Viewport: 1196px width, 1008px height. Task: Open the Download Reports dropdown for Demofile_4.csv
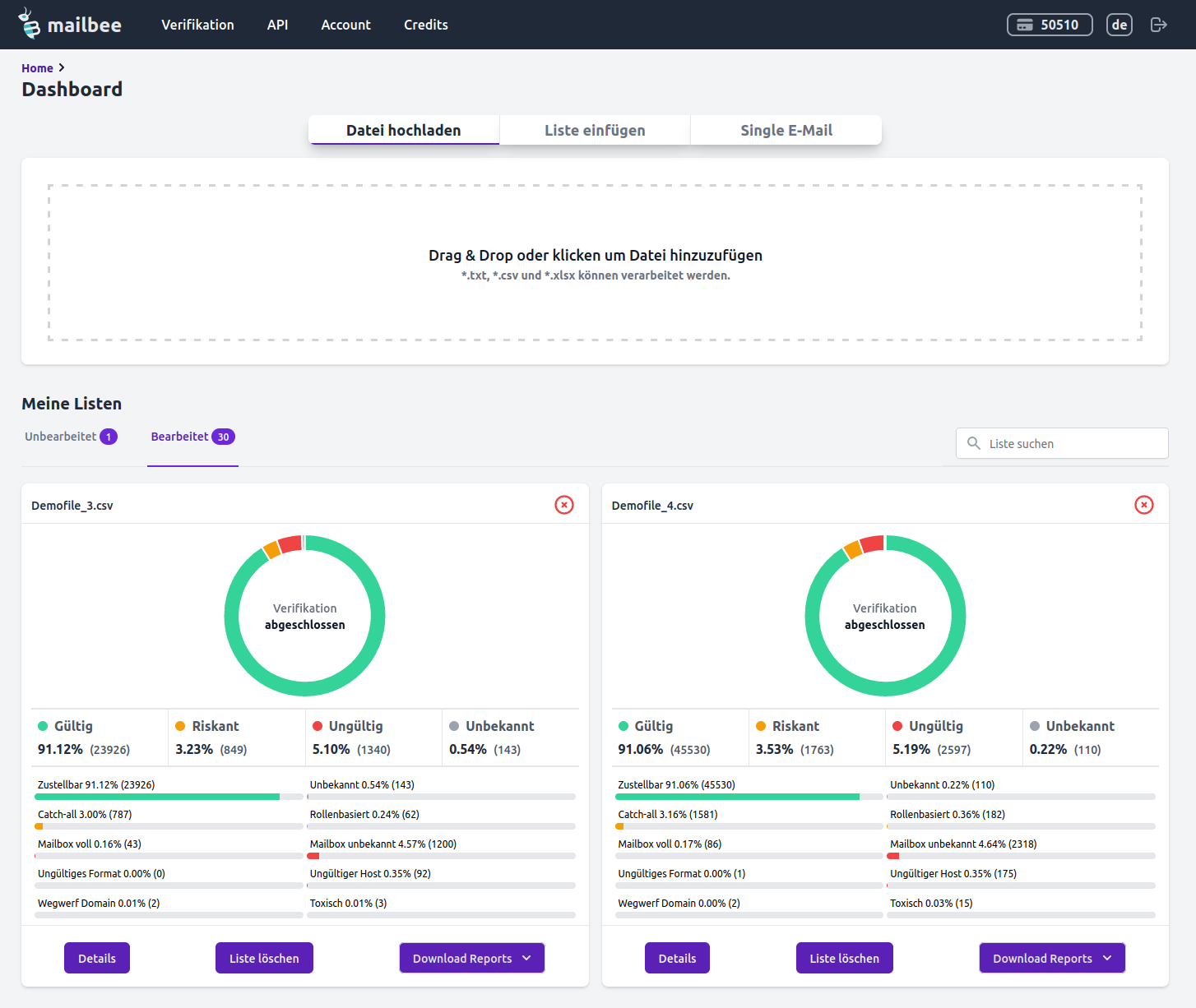point(1052,958)
